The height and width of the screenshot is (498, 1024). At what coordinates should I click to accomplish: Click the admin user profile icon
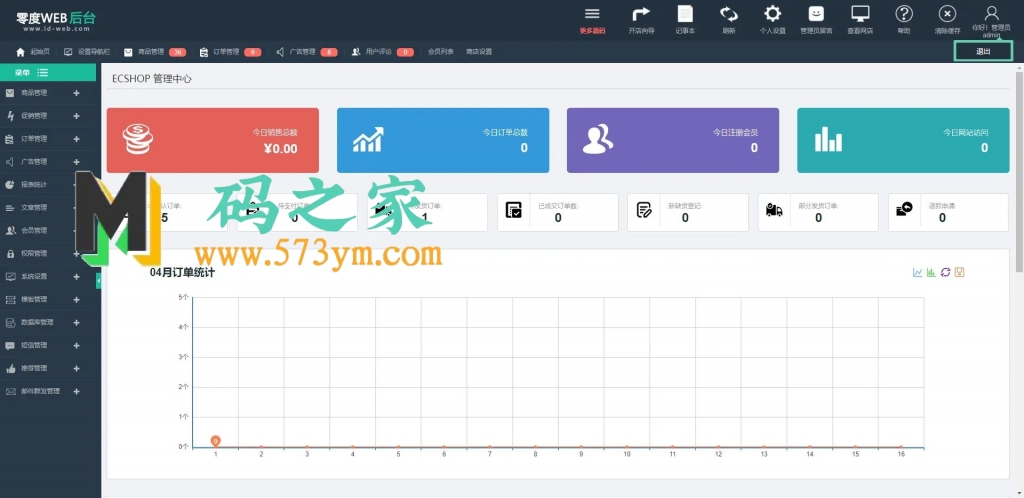(991, 13)
